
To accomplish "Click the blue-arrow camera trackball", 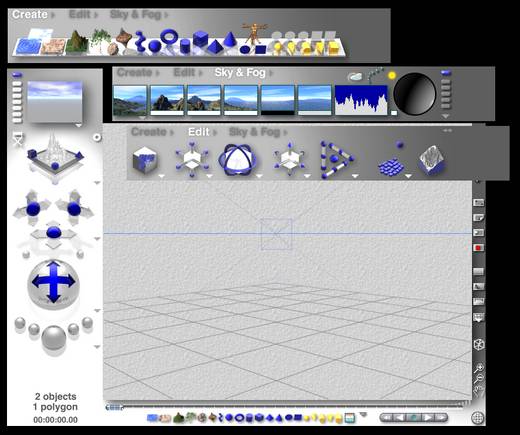I will [x=53, y=283].
